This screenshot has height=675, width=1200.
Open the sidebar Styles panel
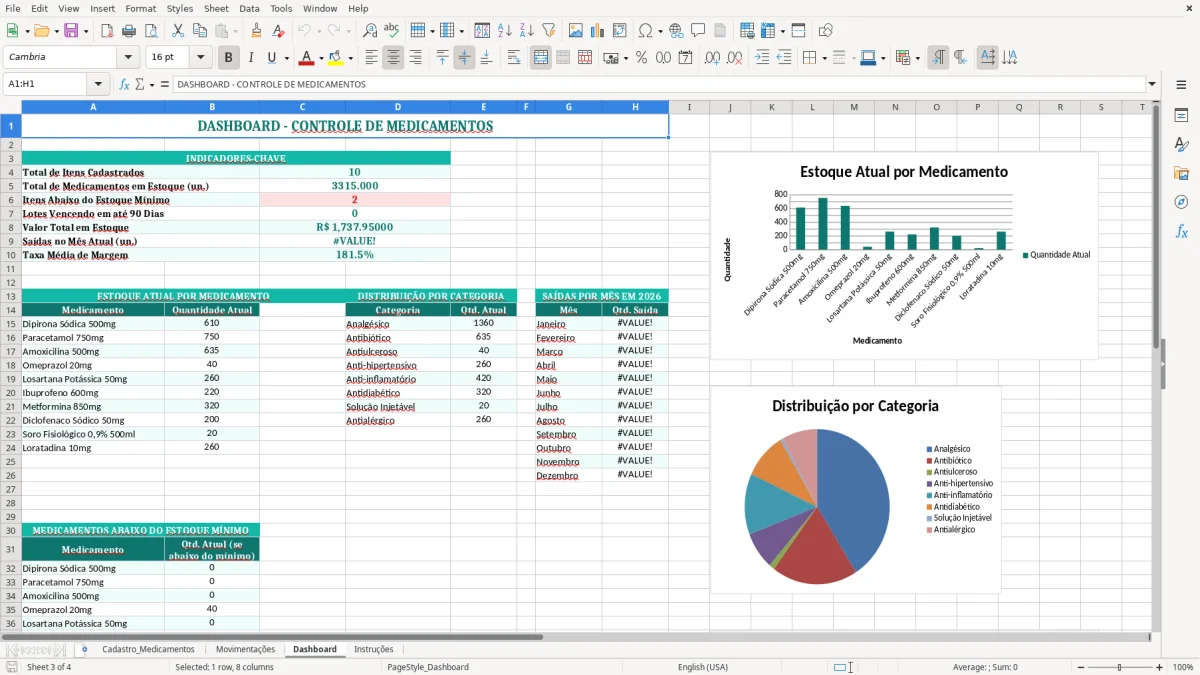pyautogui.click(x=1181, y=144)
